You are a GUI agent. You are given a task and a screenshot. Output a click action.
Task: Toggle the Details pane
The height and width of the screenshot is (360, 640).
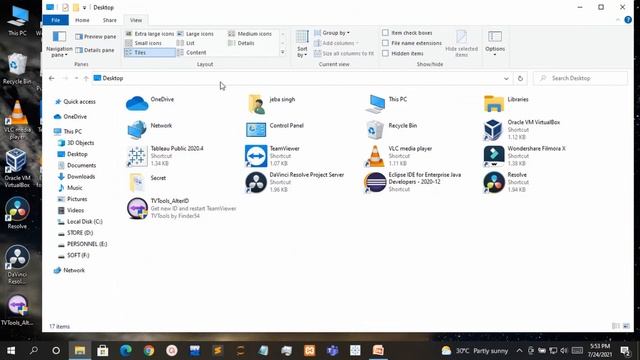[x=95, y=50]
